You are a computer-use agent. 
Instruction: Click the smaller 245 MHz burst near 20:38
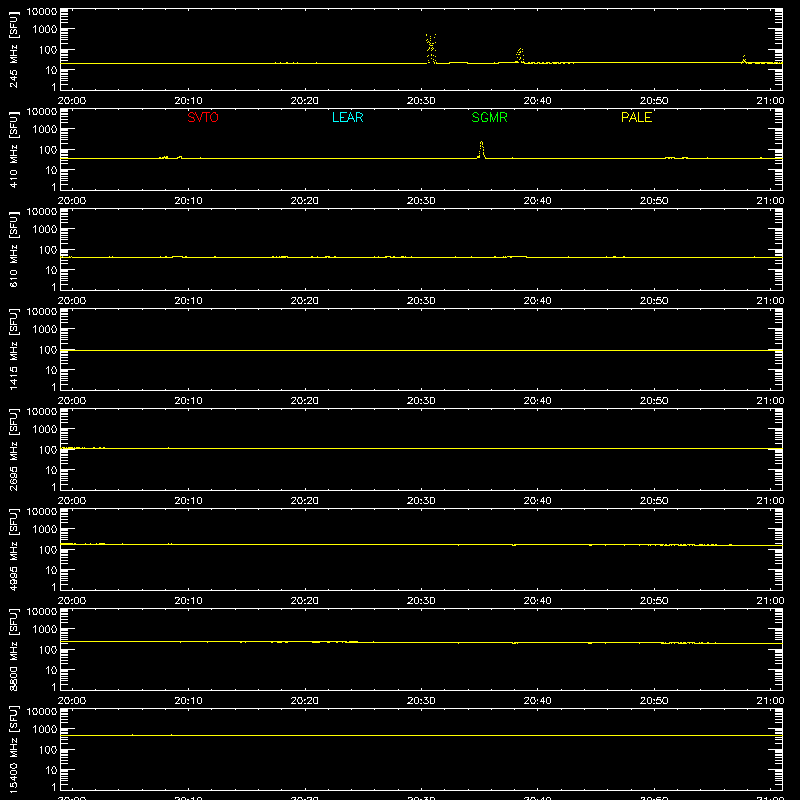[x=520, y=55]
